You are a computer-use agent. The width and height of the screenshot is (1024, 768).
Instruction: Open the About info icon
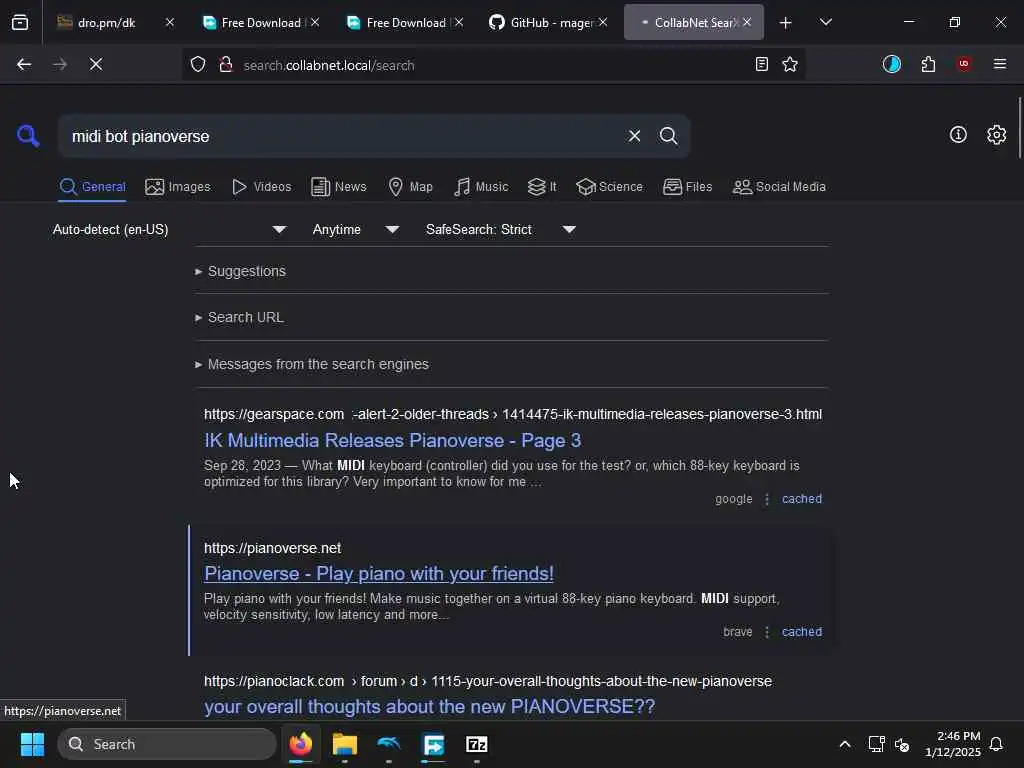[958, 135]
